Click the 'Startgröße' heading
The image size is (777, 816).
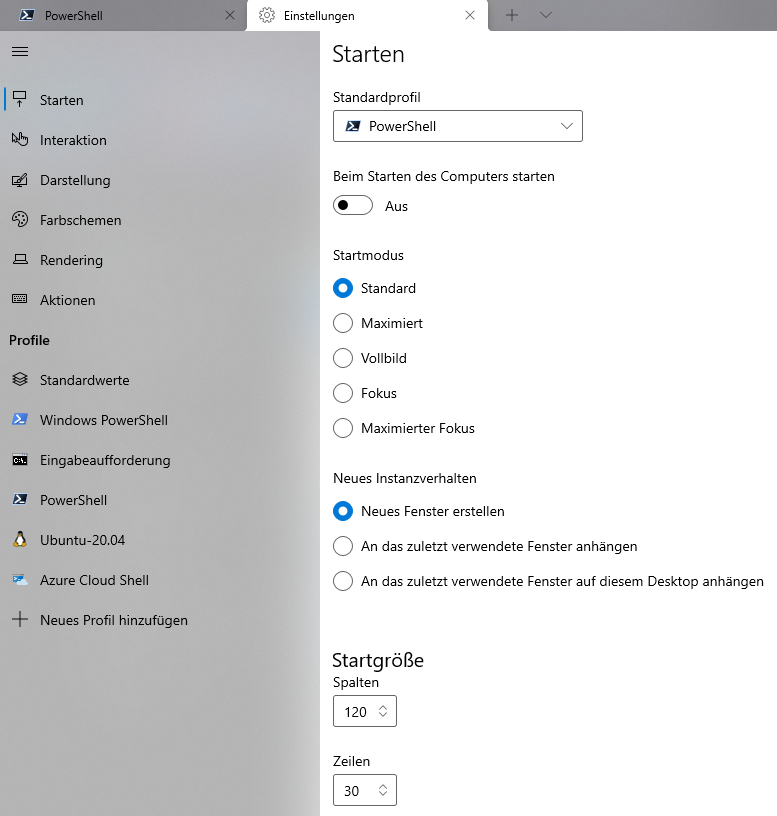[x=378, y=660]
